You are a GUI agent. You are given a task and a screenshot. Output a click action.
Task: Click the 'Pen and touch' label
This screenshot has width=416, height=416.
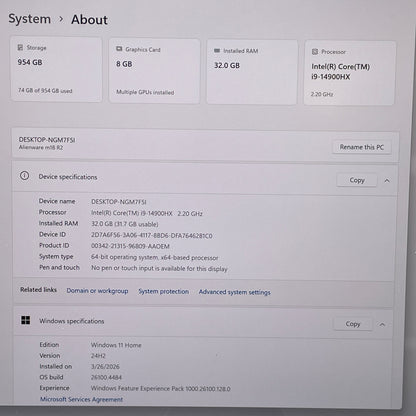(59, 267)
